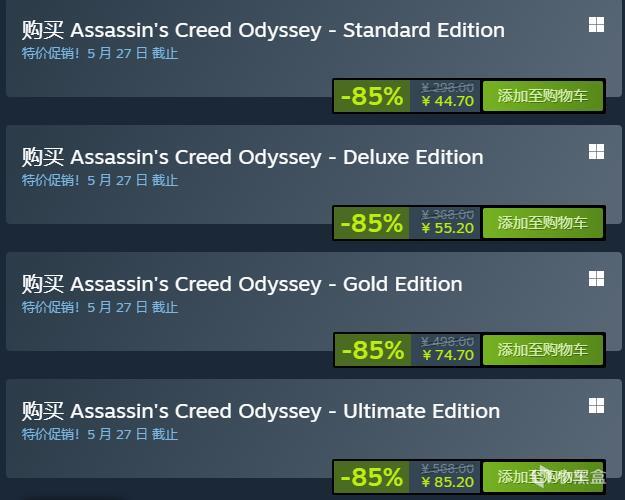Click the ¥ 44.70 discounted price
Image resolution: width=625 pixels, height=500 pixels.
click(448, 102)
